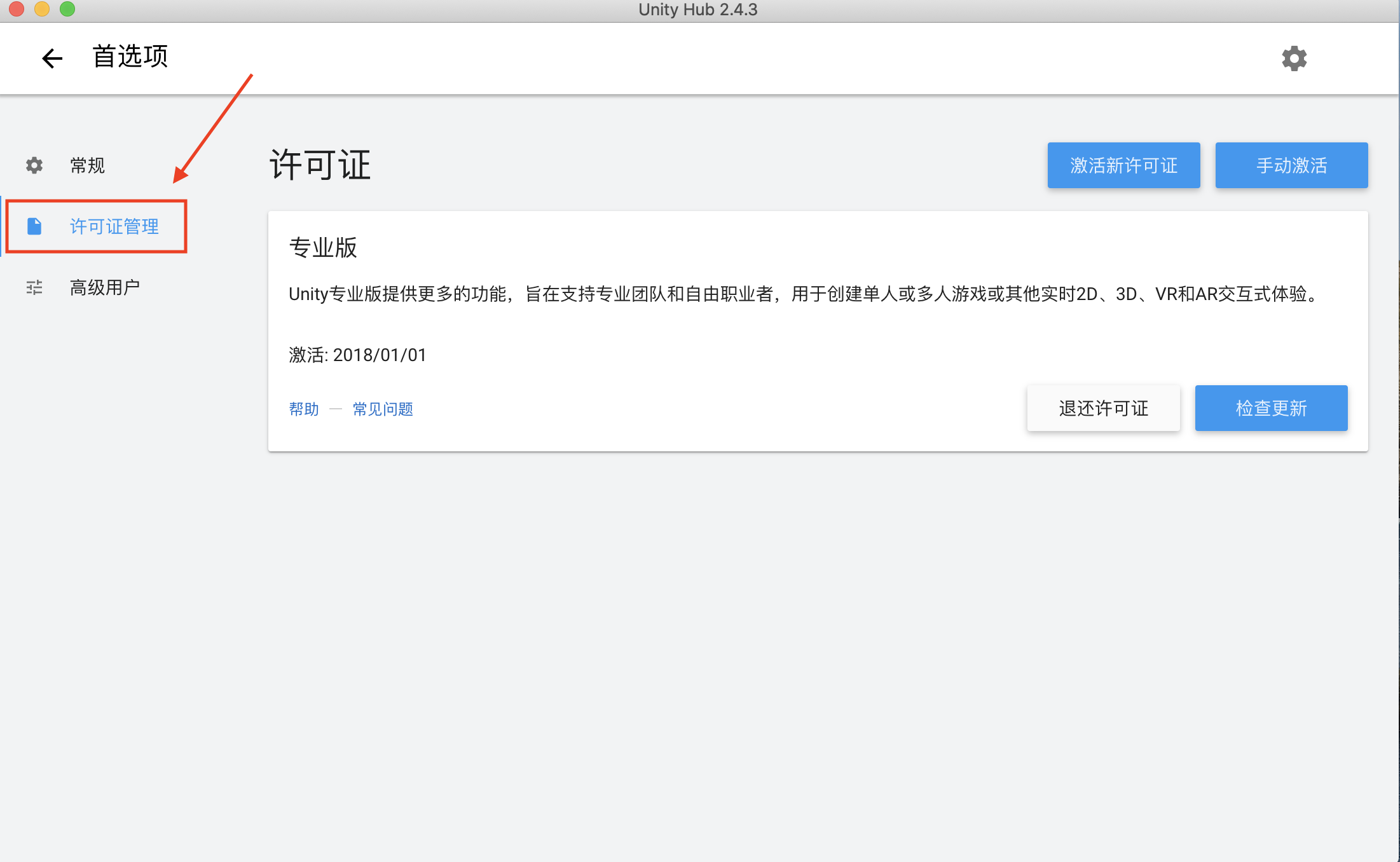
Task: Open the 常见问题 link
Action: (x=383, y=409)
